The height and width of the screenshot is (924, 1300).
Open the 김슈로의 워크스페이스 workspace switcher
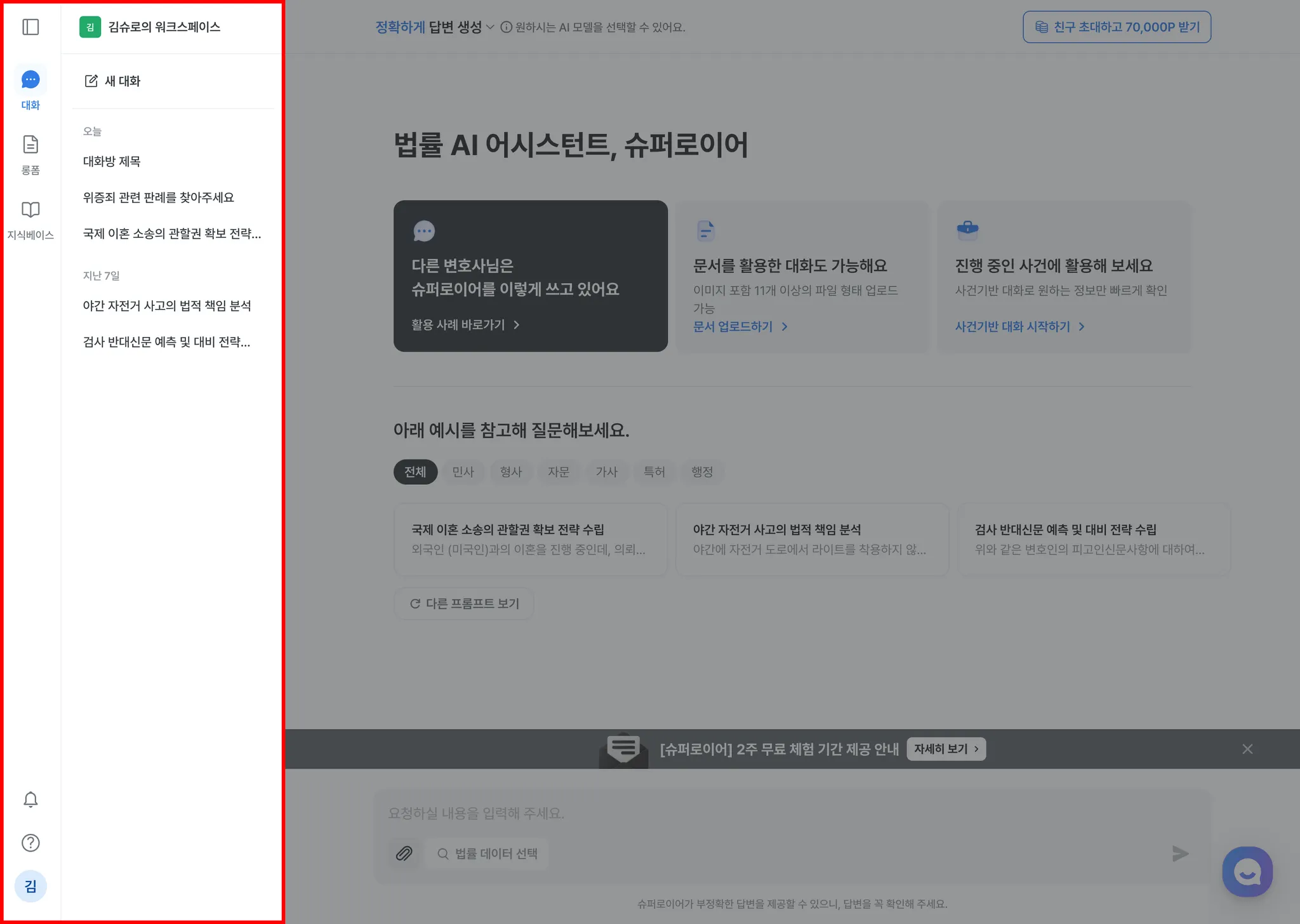[150, 27]
